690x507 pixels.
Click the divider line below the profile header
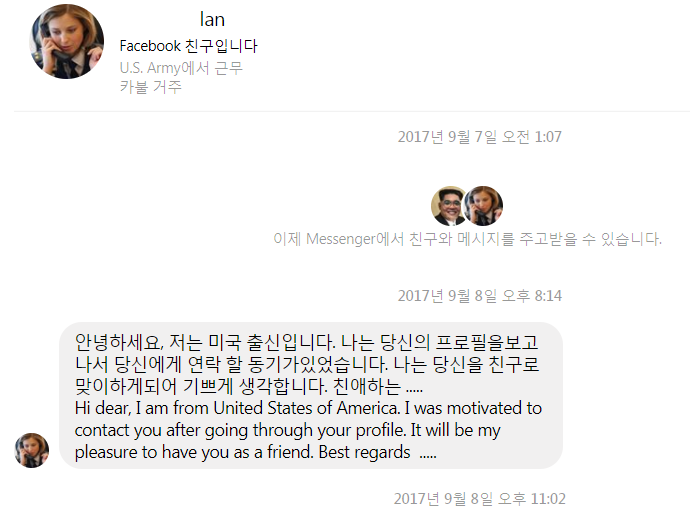(352, 111)
